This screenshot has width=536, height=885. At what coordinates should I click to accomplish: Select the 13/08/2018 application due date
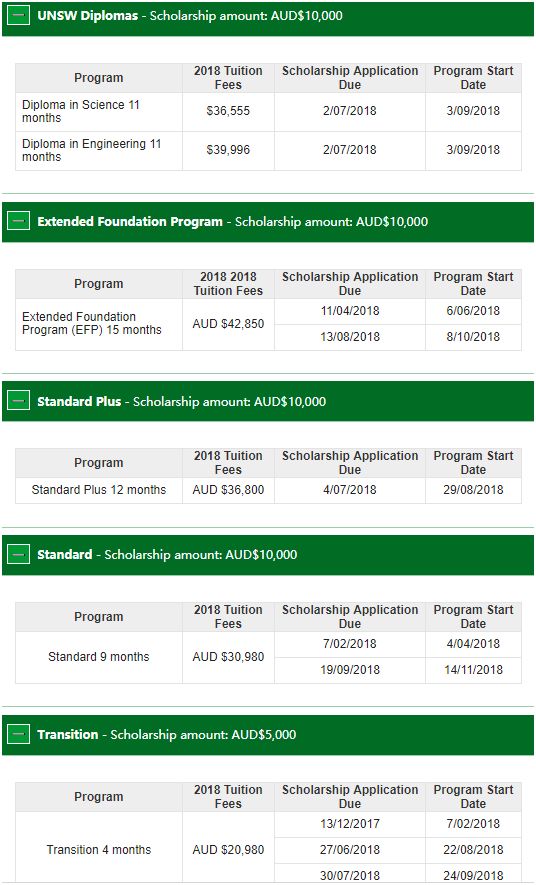coord(350,337)
